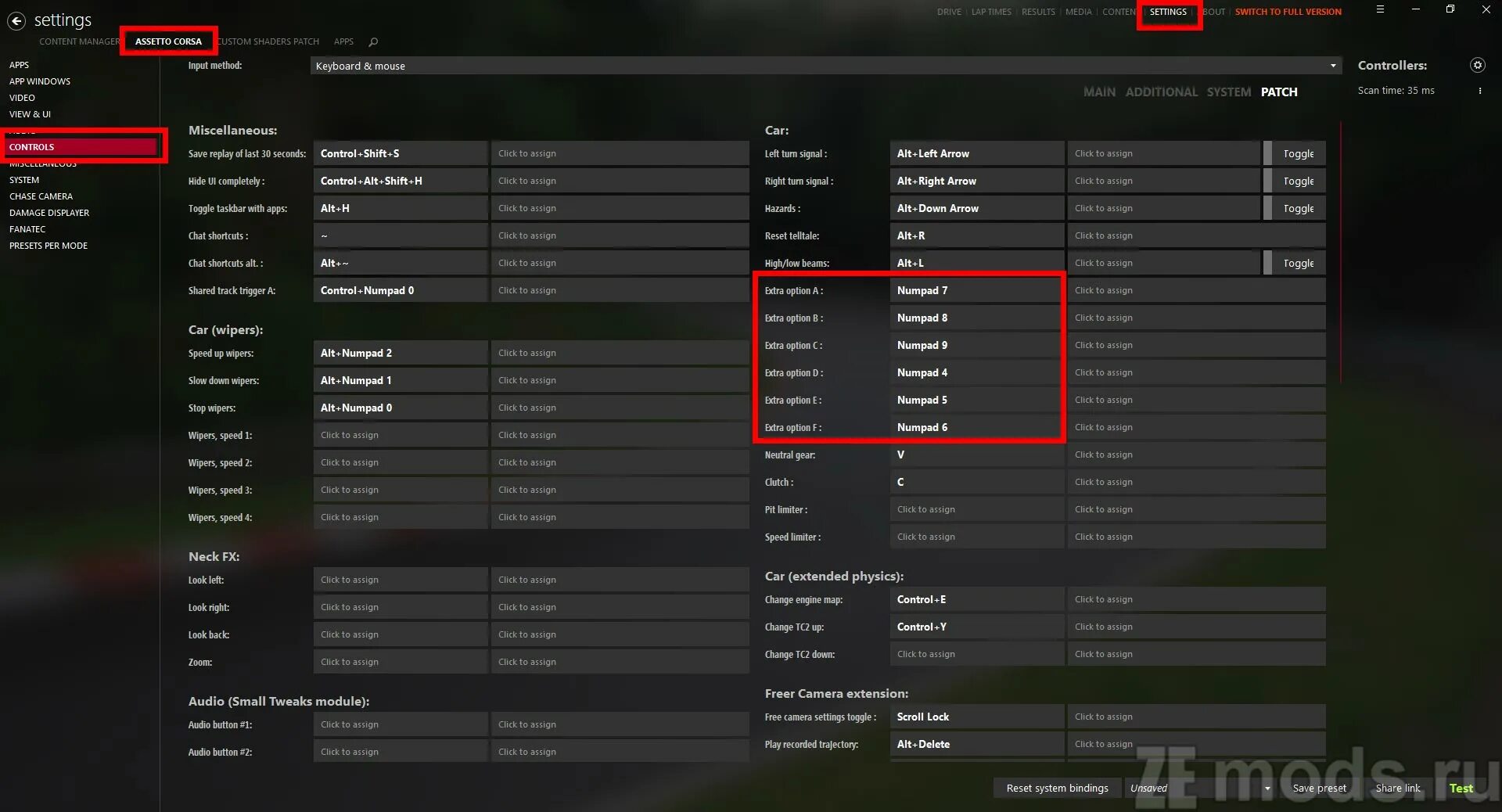Expand the Input method dropdown

point(826,66)
